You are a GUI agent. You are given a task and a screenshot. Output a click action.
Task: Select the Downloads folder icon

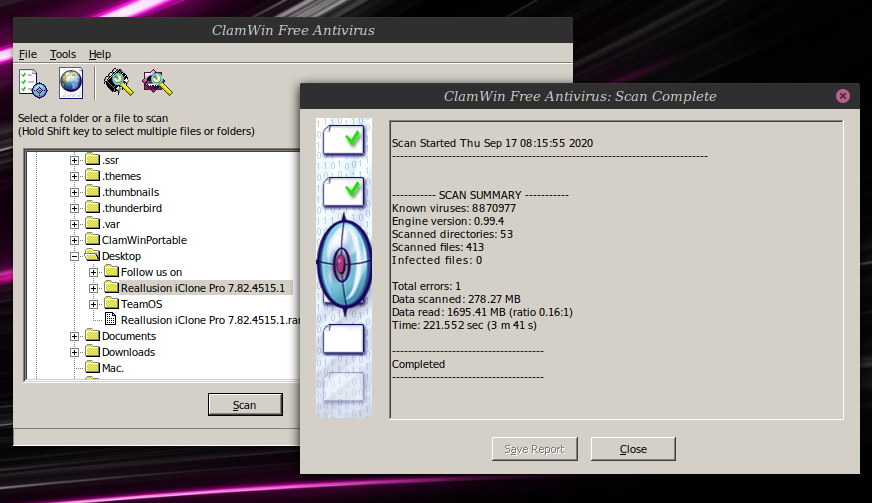(92, 352)
